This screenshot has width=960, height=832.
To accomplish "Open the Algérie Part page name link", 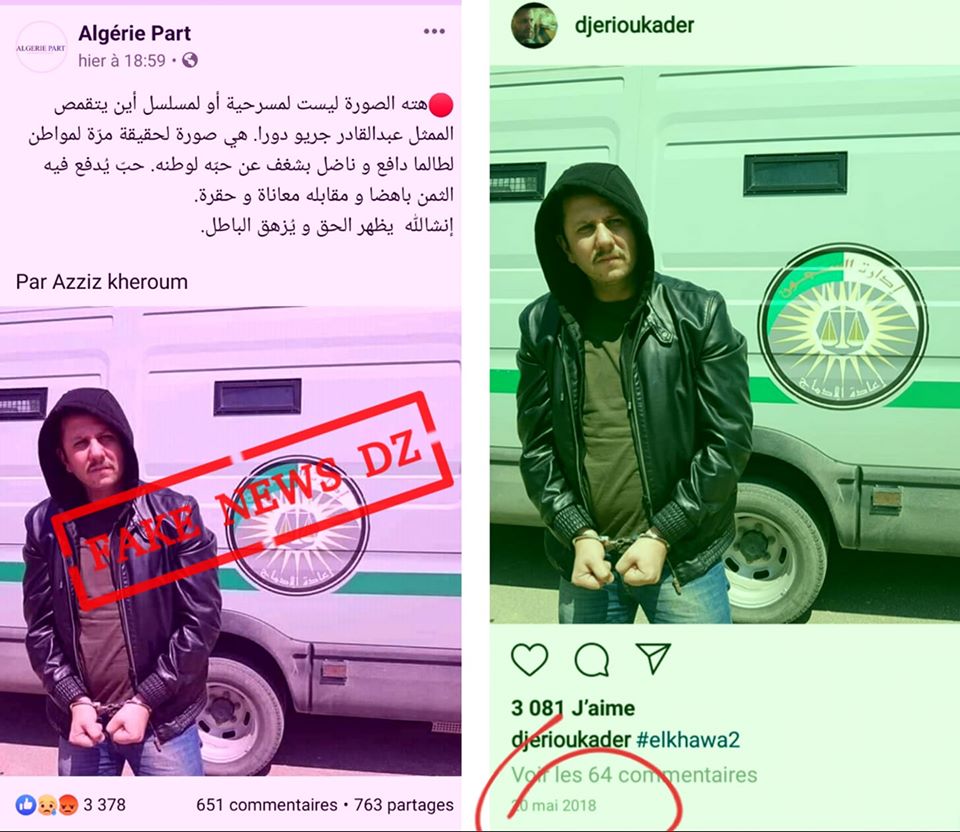I will 135,33.
